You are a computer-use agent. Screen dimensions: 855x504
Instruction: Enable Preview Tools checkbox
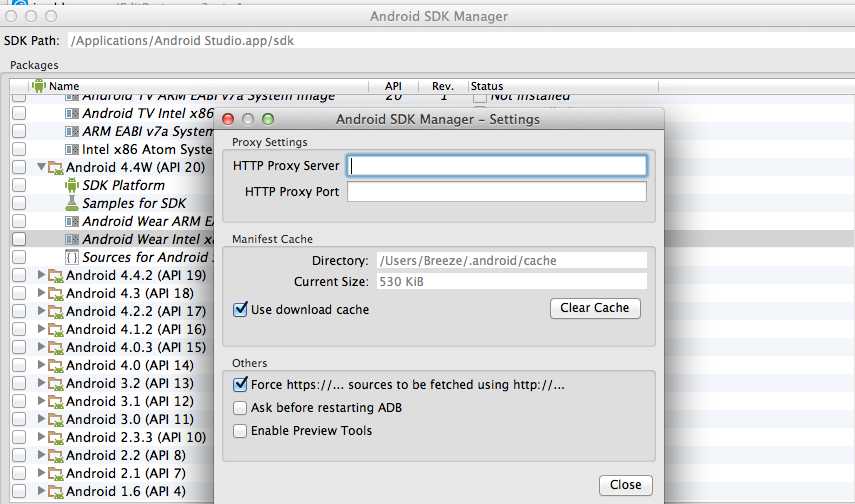pos(240,431)
